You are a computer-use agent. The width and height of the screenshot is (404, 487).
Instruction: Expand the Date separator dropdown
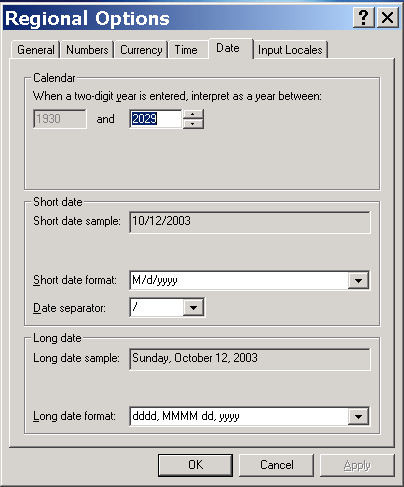pos(193,307)
